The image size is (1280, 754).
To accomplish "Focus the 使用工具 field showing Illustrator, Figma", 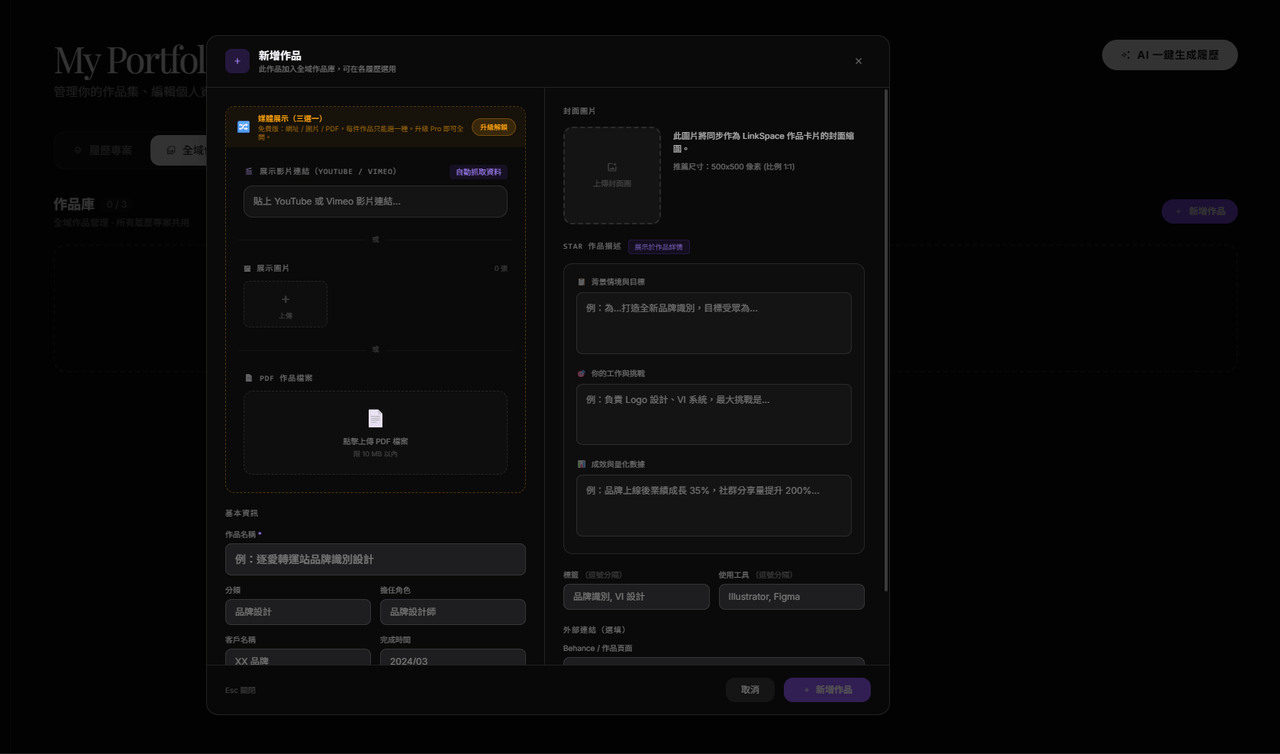I will [792, 597].
